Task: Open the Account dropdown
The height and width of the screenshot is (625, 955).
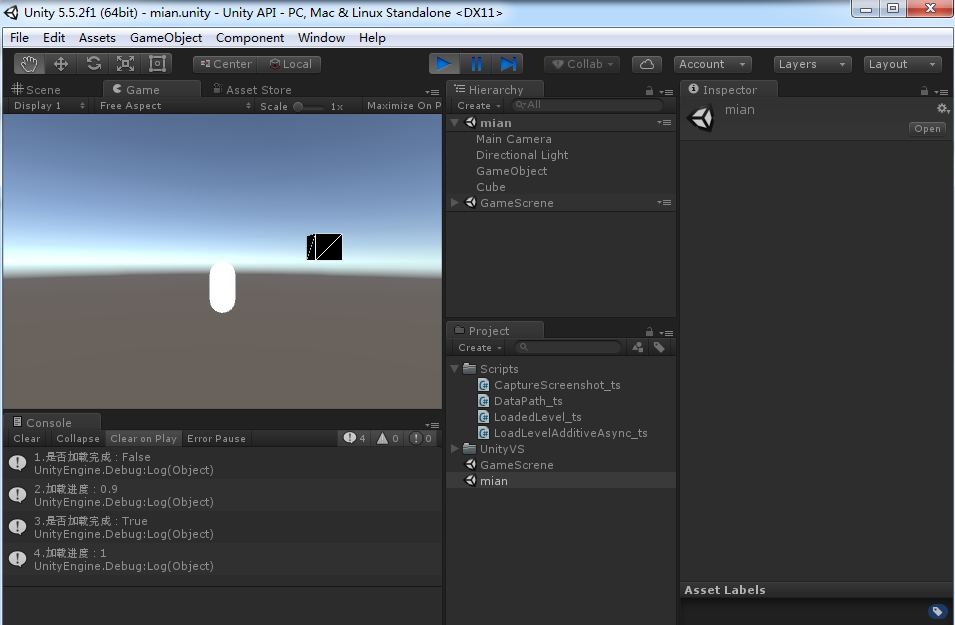Action: pyautogui.click(x=713, y=64)
